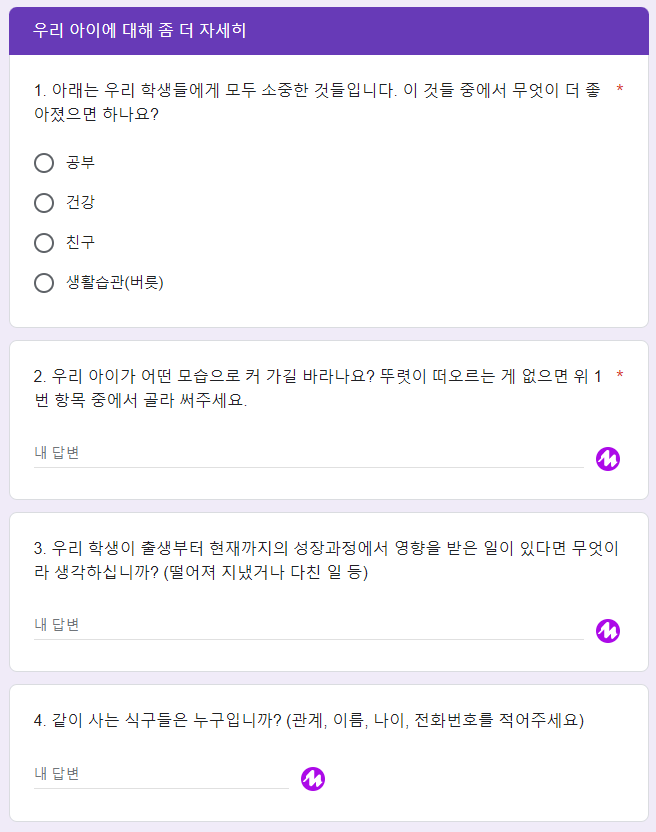Choose the 친구 radio circle
The width and height of the screenshot is (656, 832).
pos(44,243)
